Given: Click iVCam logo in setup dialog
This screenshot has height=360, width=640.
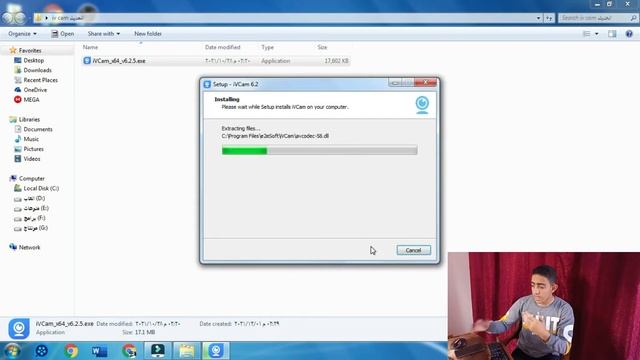Looking at the screenshot, I should coord(422,105).
